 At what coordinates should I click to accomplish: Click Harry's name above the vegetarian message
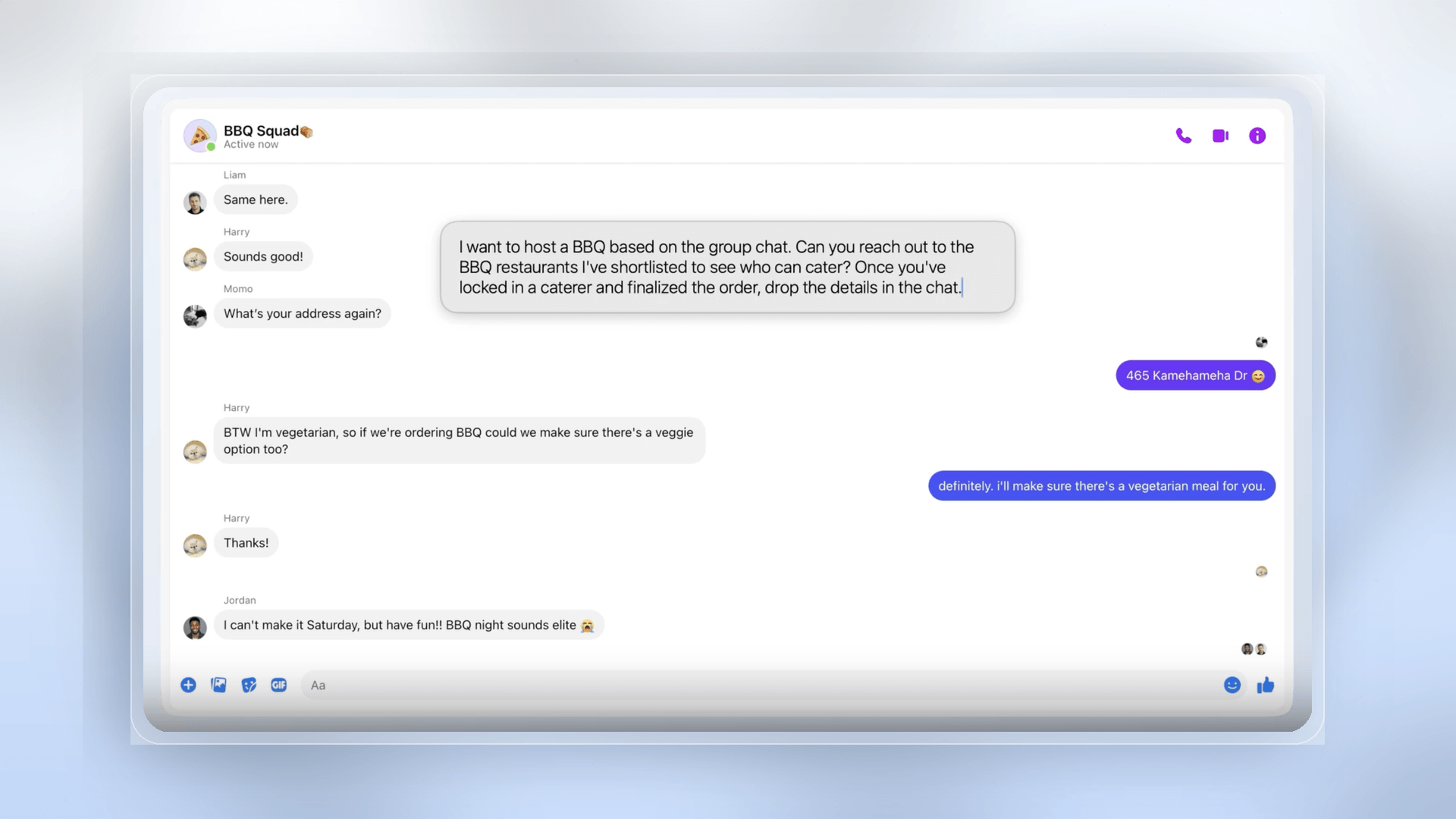point(237,408)
